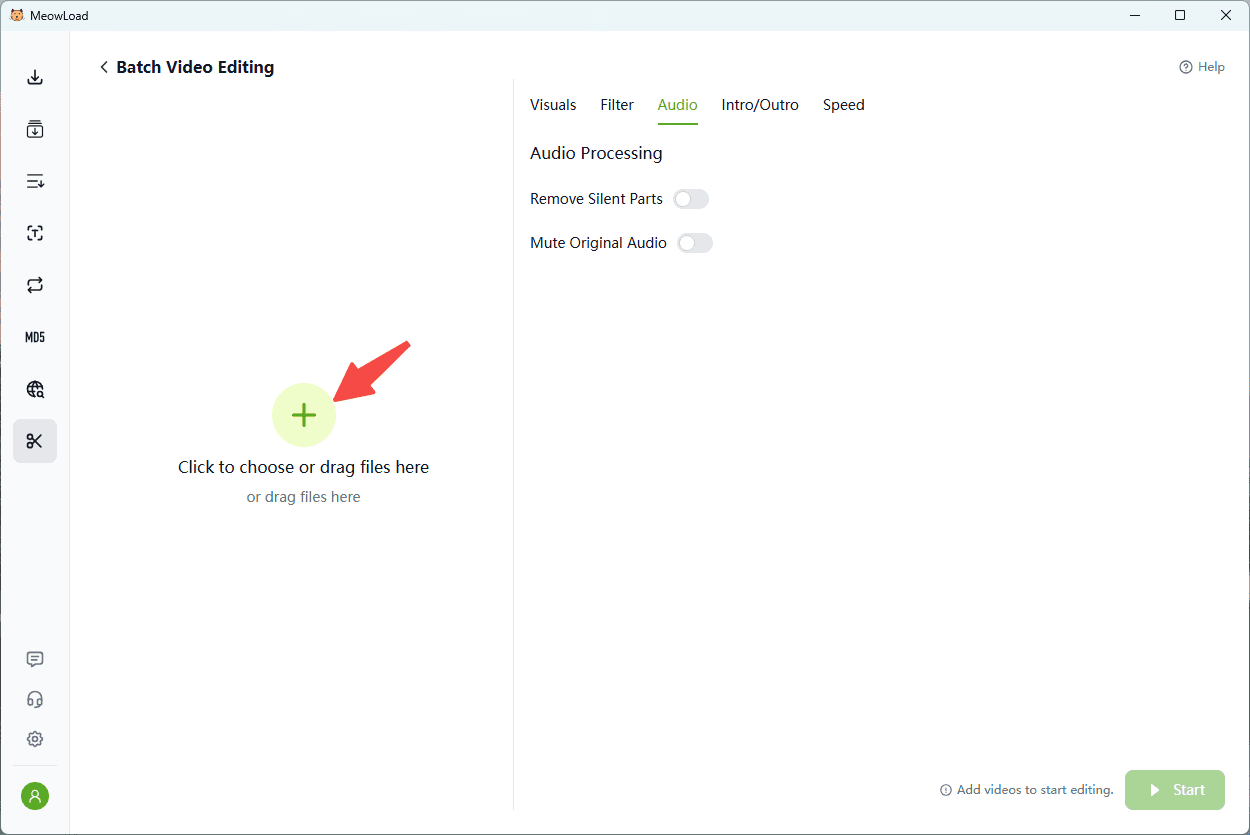Select the text extraction 'T' frame icon
This screenshot has width=1250, height=835.
click(35, 234)
